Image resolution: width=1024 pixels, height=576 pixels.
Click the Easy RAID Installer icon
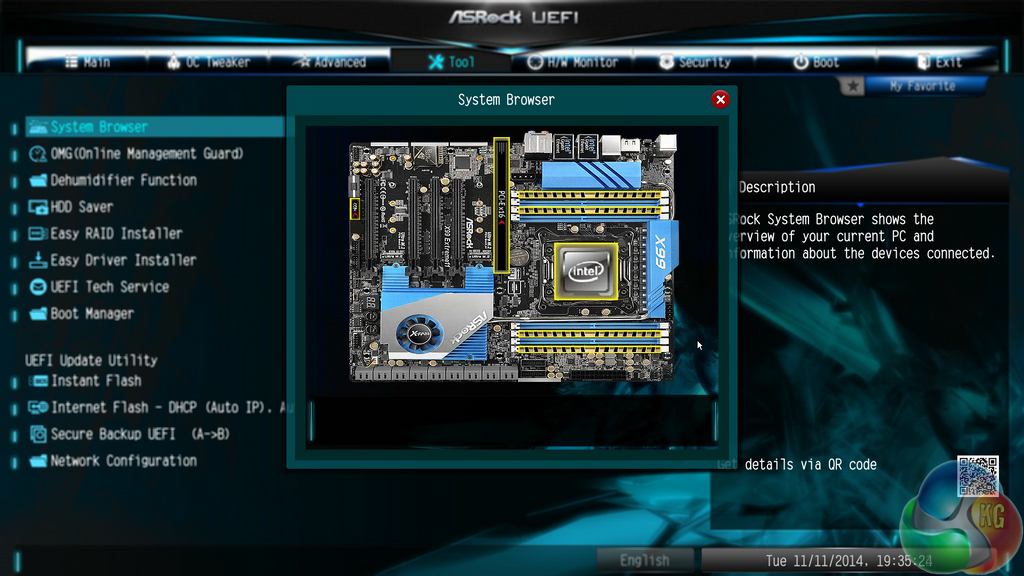coord(38,234)
